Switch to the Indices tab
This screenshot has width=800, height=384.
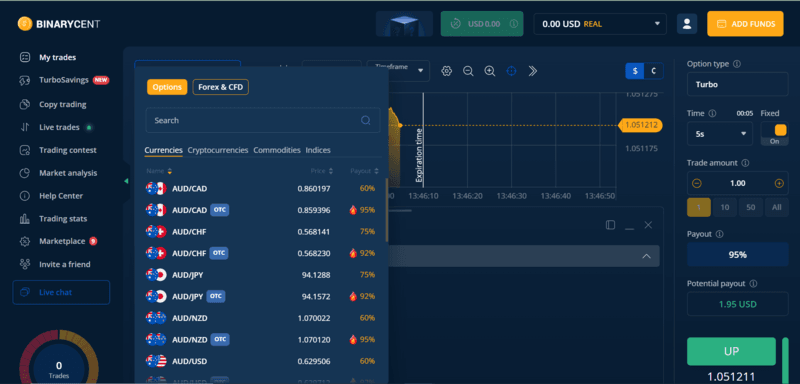(318, 150)
